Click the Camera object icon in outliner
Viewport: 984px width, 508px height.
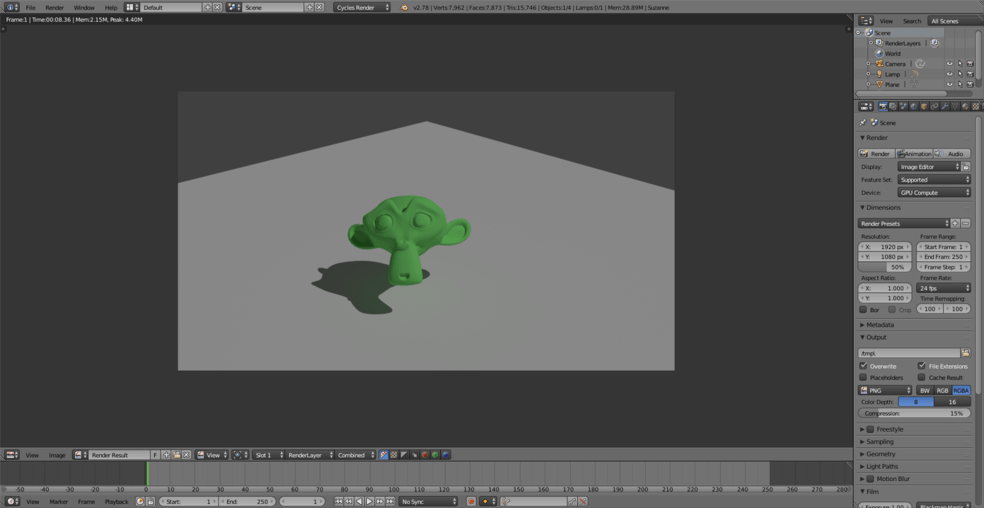tap(880, 64)
